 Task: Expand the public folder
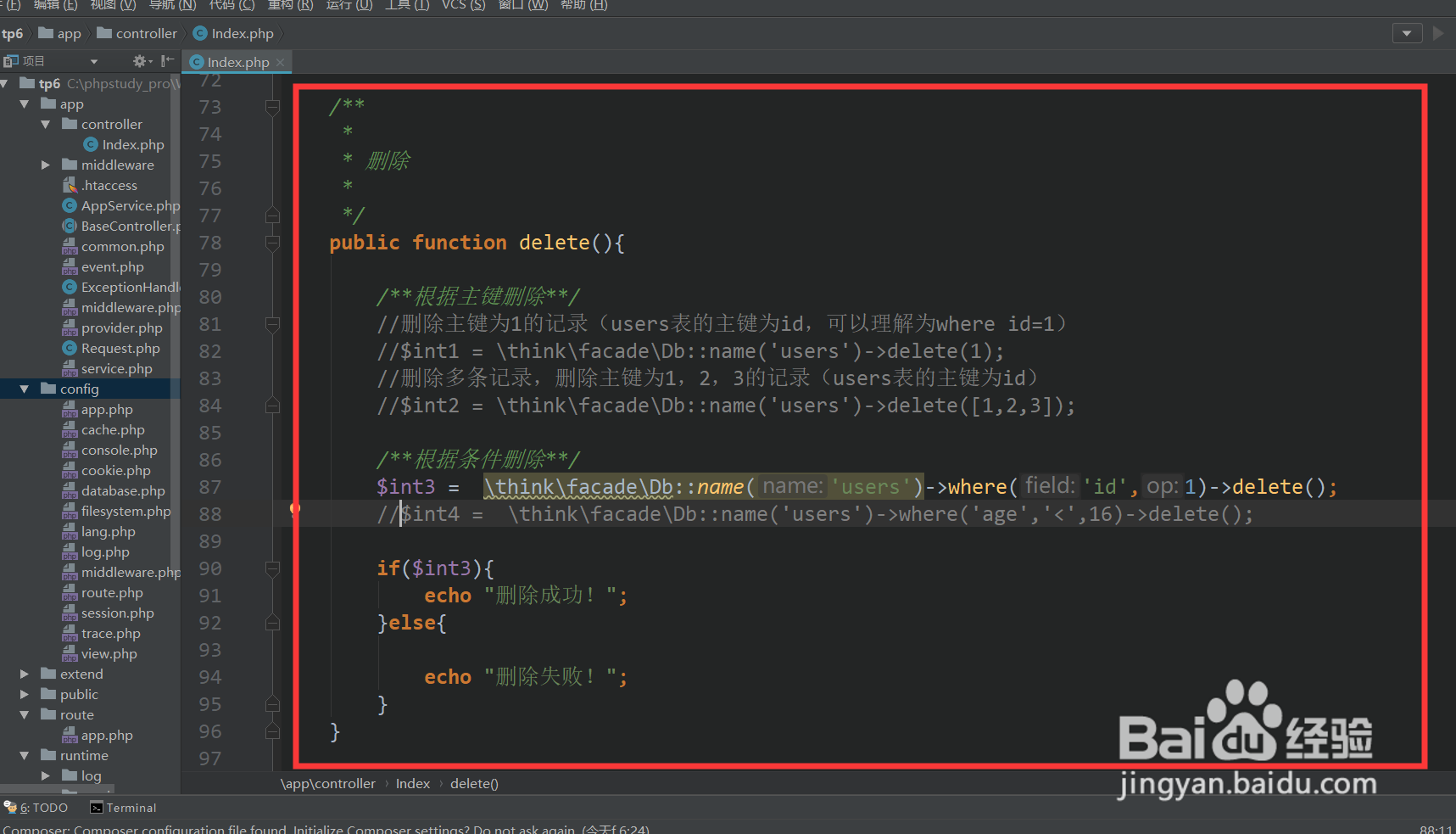25,694
